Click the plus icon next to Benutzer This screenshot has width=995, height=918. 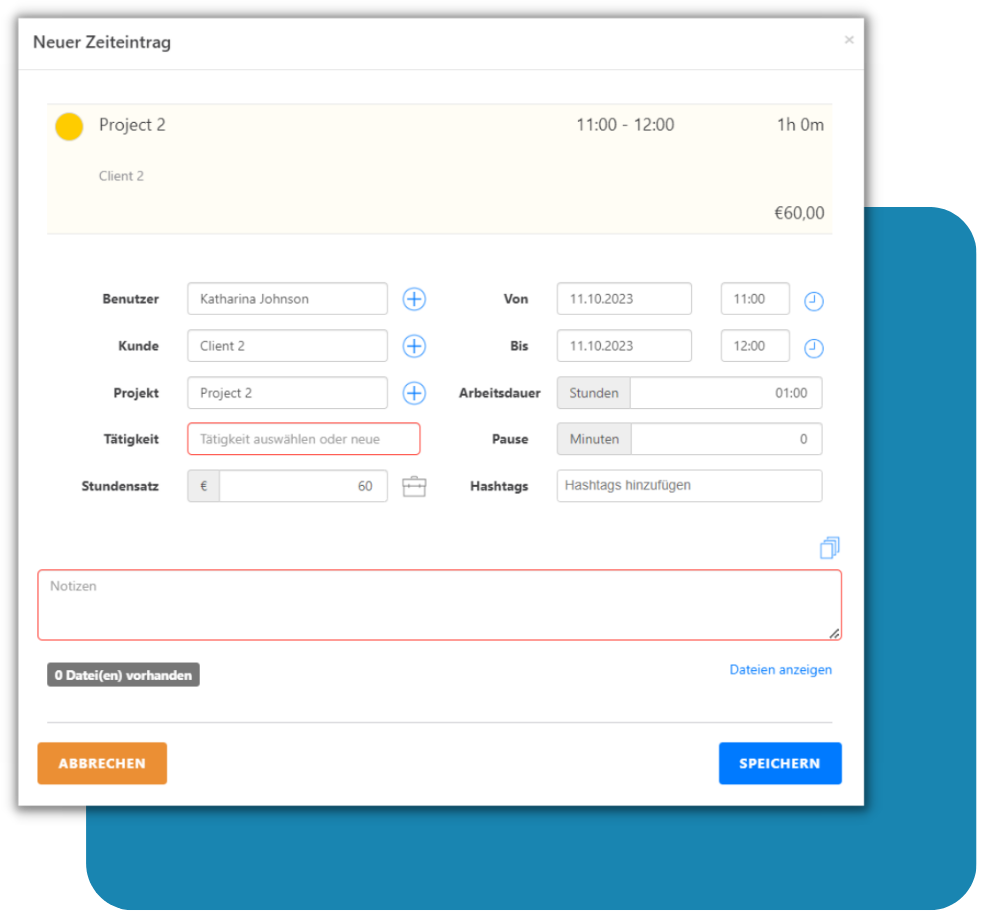(414, 299)
